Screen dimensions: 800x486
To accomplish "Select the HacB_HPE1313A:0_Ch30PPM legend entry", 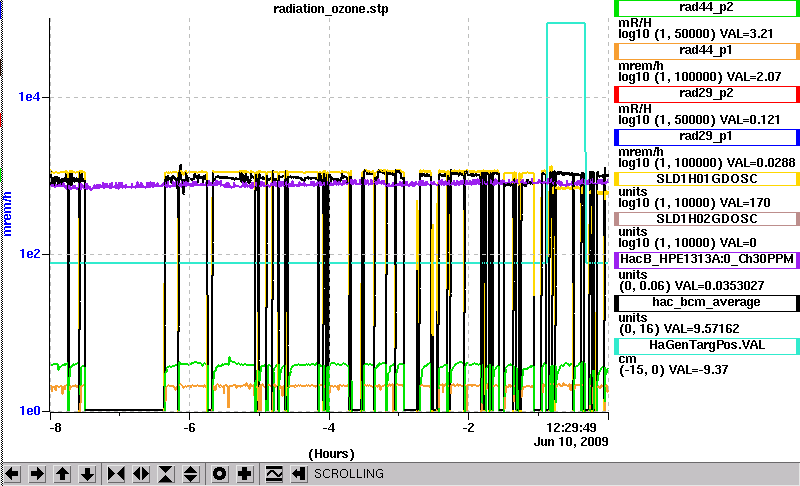I will pyautogui.click(x=707, y=260).
